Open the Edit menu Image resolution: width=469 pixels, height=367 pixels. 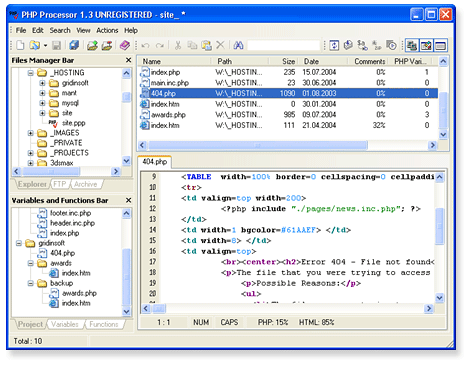(38, 30)
